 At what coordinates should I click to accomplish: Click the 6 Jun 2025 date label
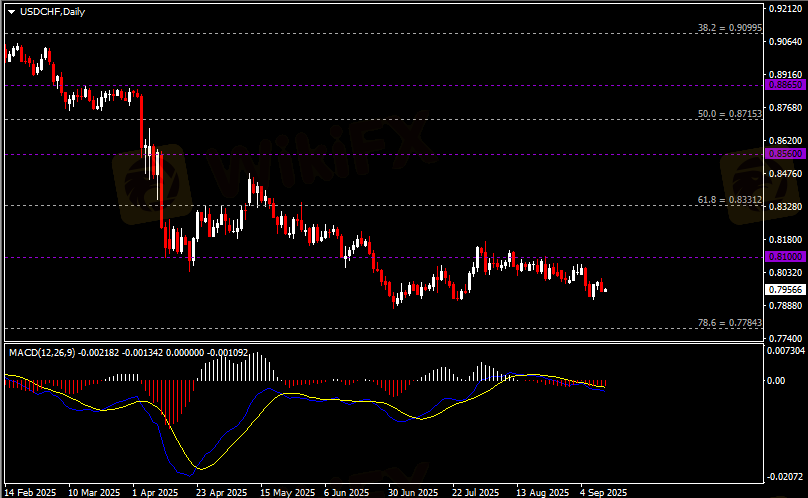(x=347, y=492)
